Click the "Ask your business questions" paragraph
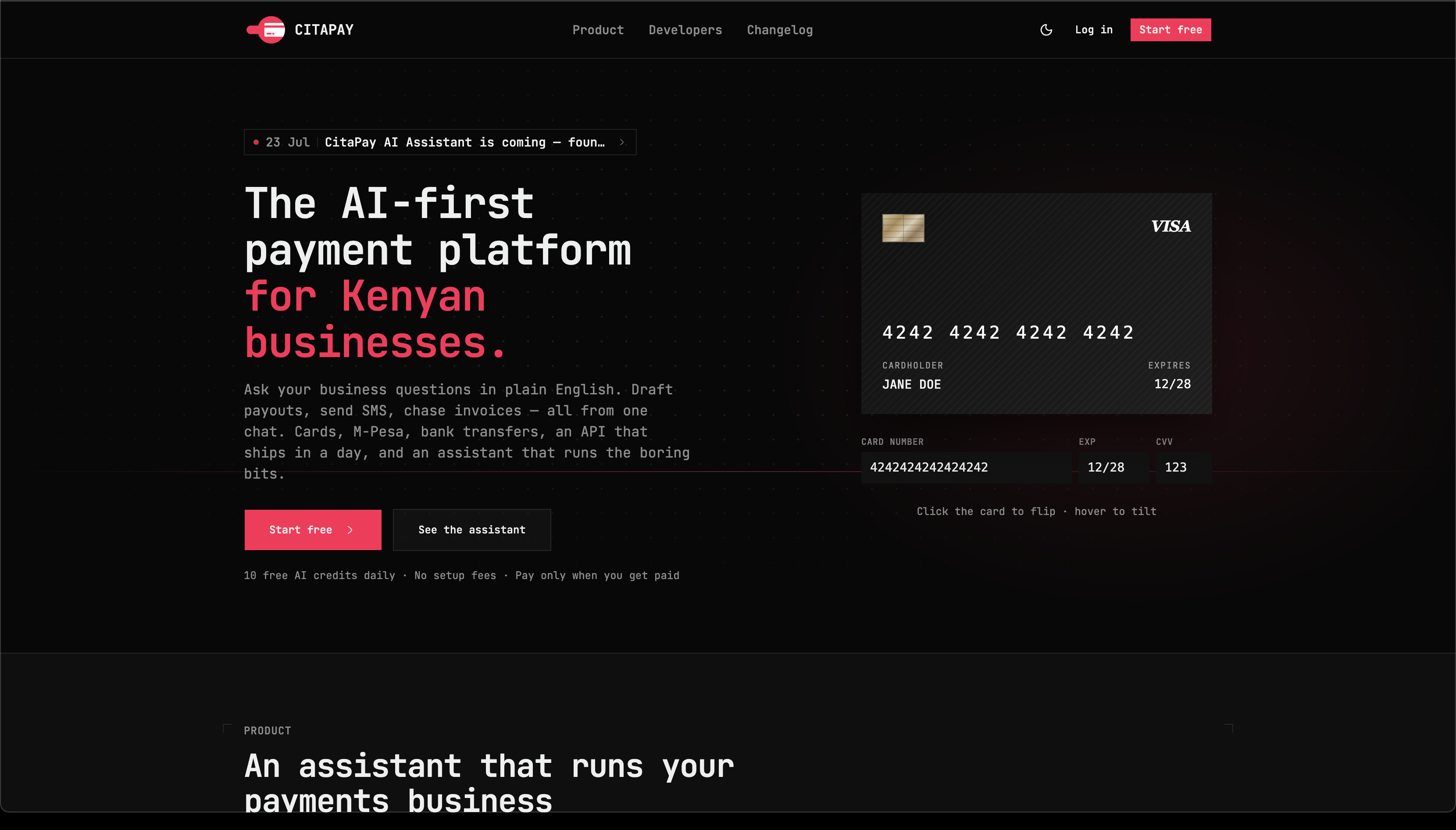Image resolution: width=1456 pixels, height=830 pixels. [467, 432]
